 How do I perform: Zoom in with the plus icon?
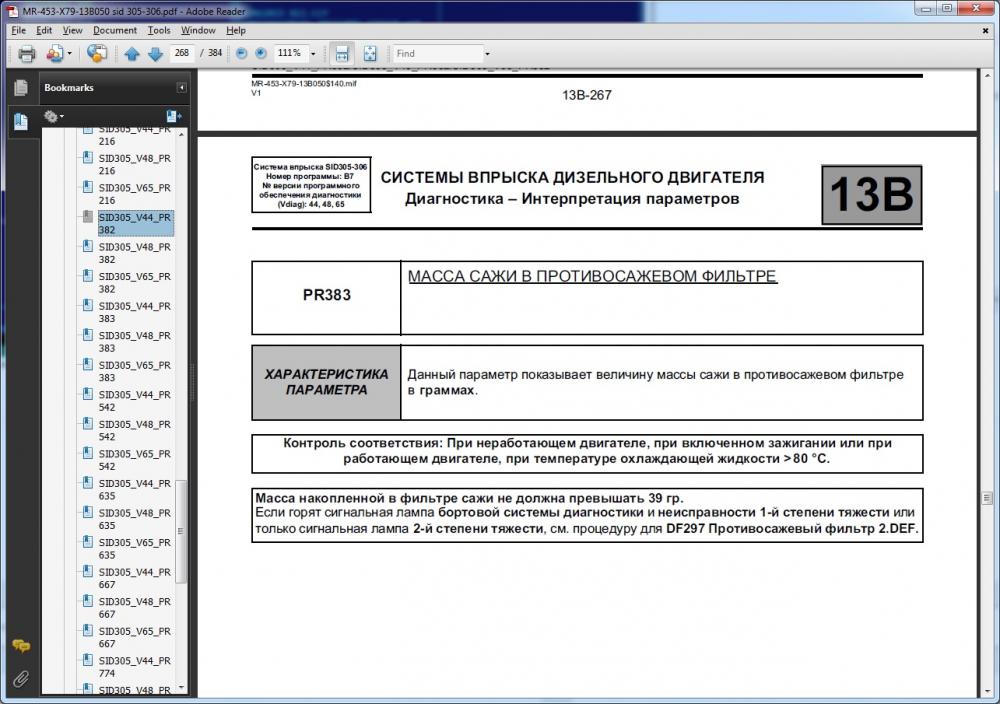click(261, 54)
